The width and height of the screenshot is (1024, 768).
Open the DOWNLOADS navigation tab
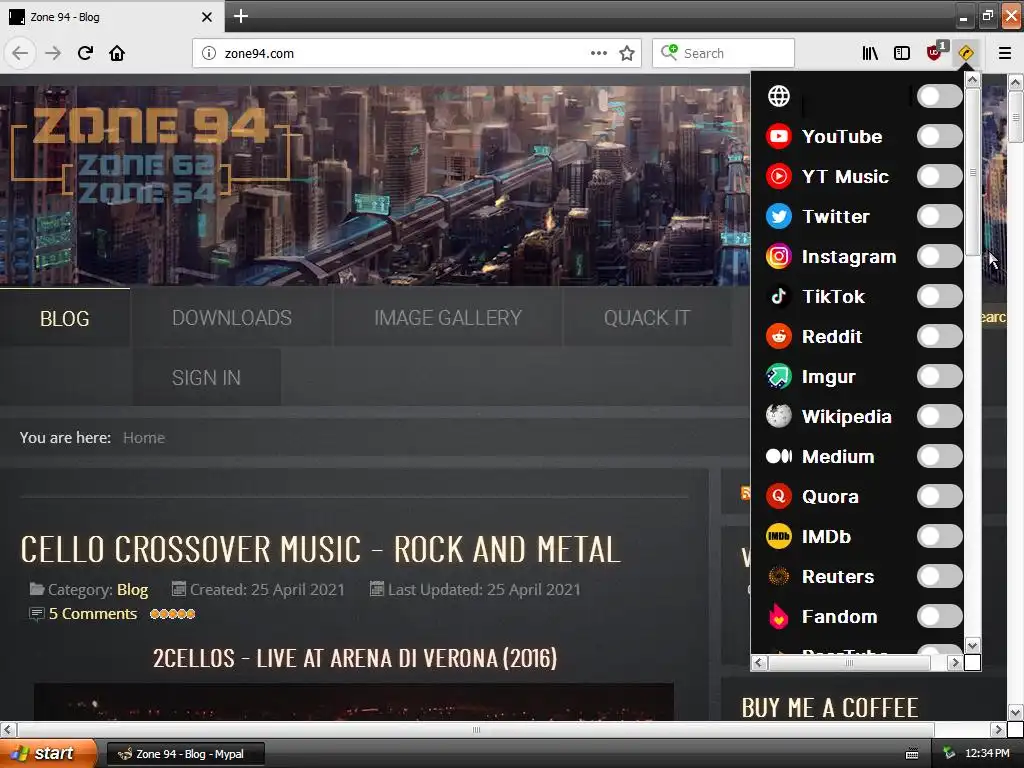tap(232, 318)
